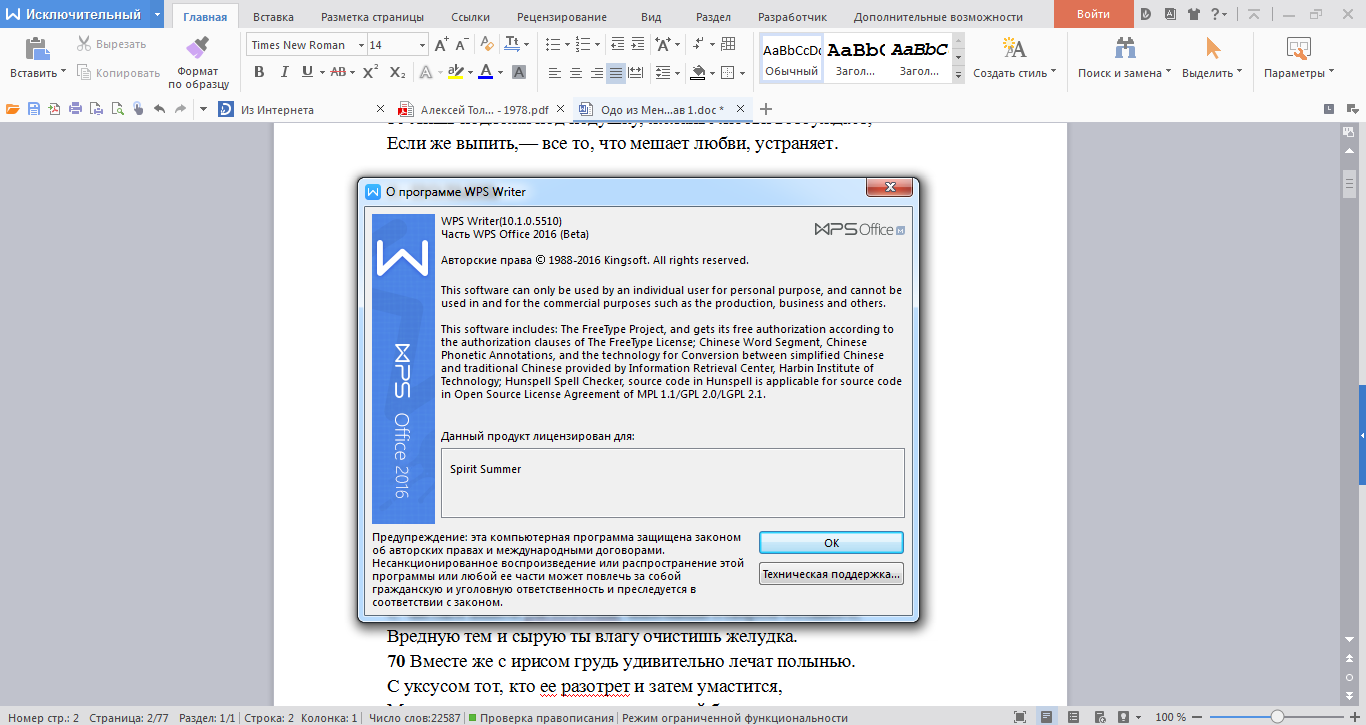Click the Save floppy icon in quick toolbar
Viewport: 1366px width, 725px height.
pyautogui.click(x=34, y=109)
